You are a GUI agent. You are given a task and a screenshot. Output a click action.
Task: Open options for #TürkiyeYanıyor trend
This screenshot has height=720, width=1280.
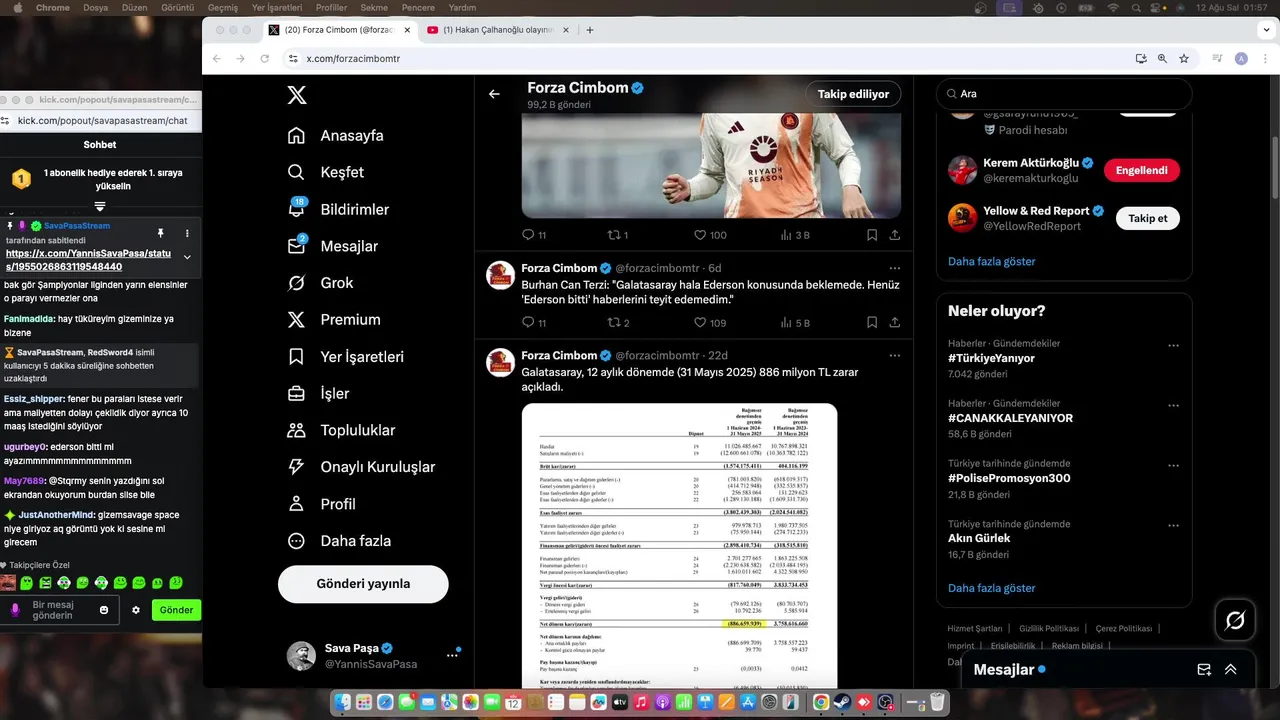tap(1173, 345)
